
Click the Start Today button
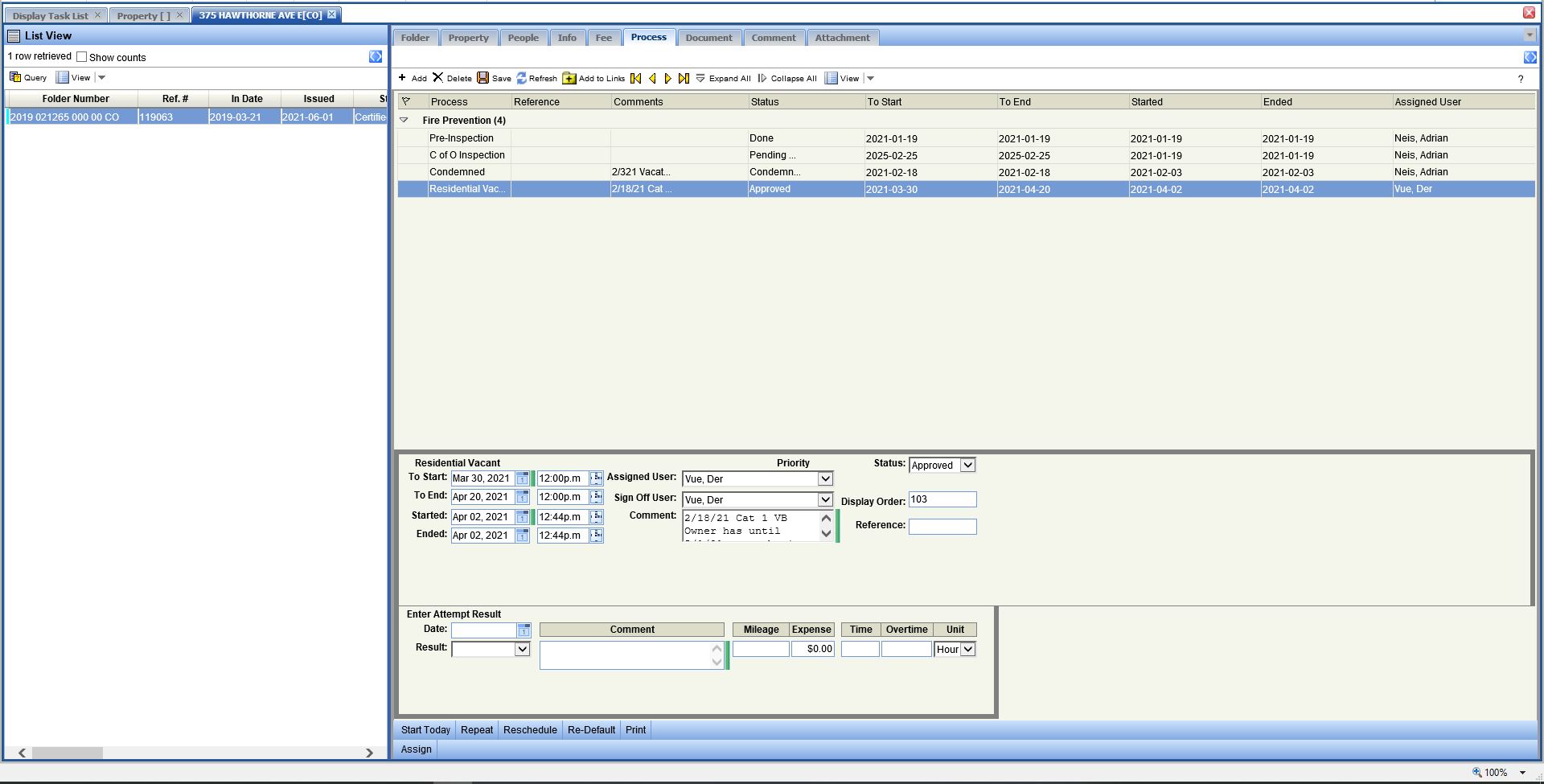click(x=425, y=730)
